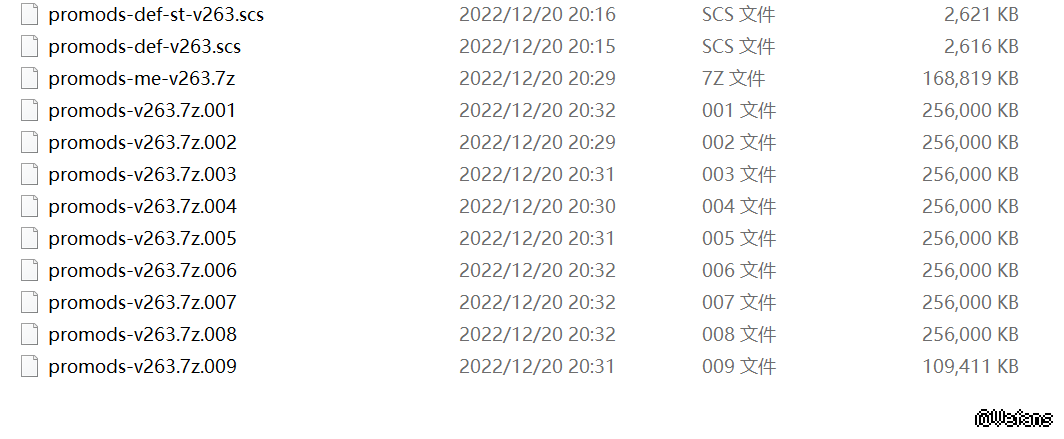
Task: Click the 7Z 文件 type entry
Action: coord(733,79)
